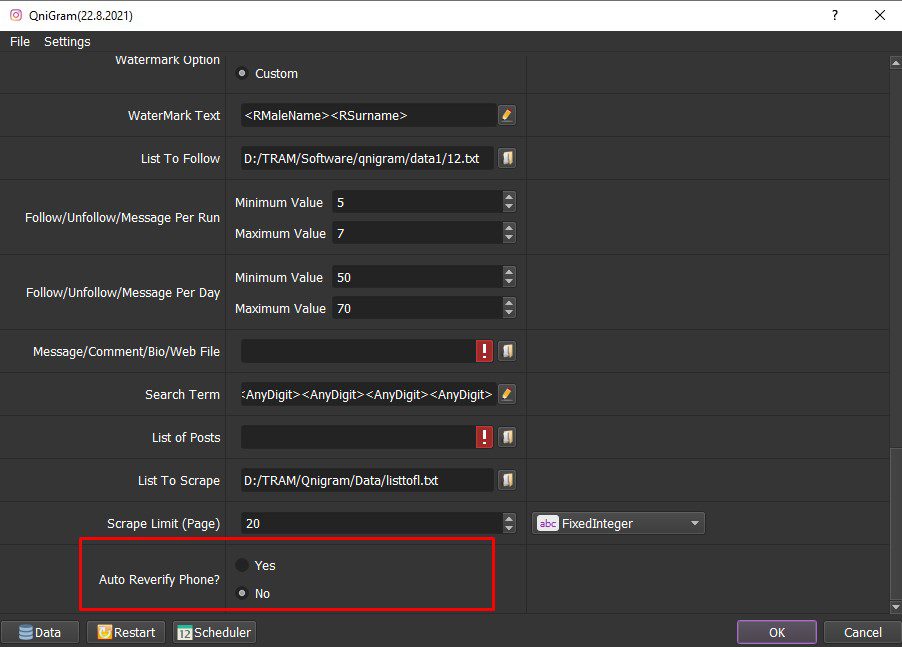
Task: Open the File menu
Action: pos(20,41)
